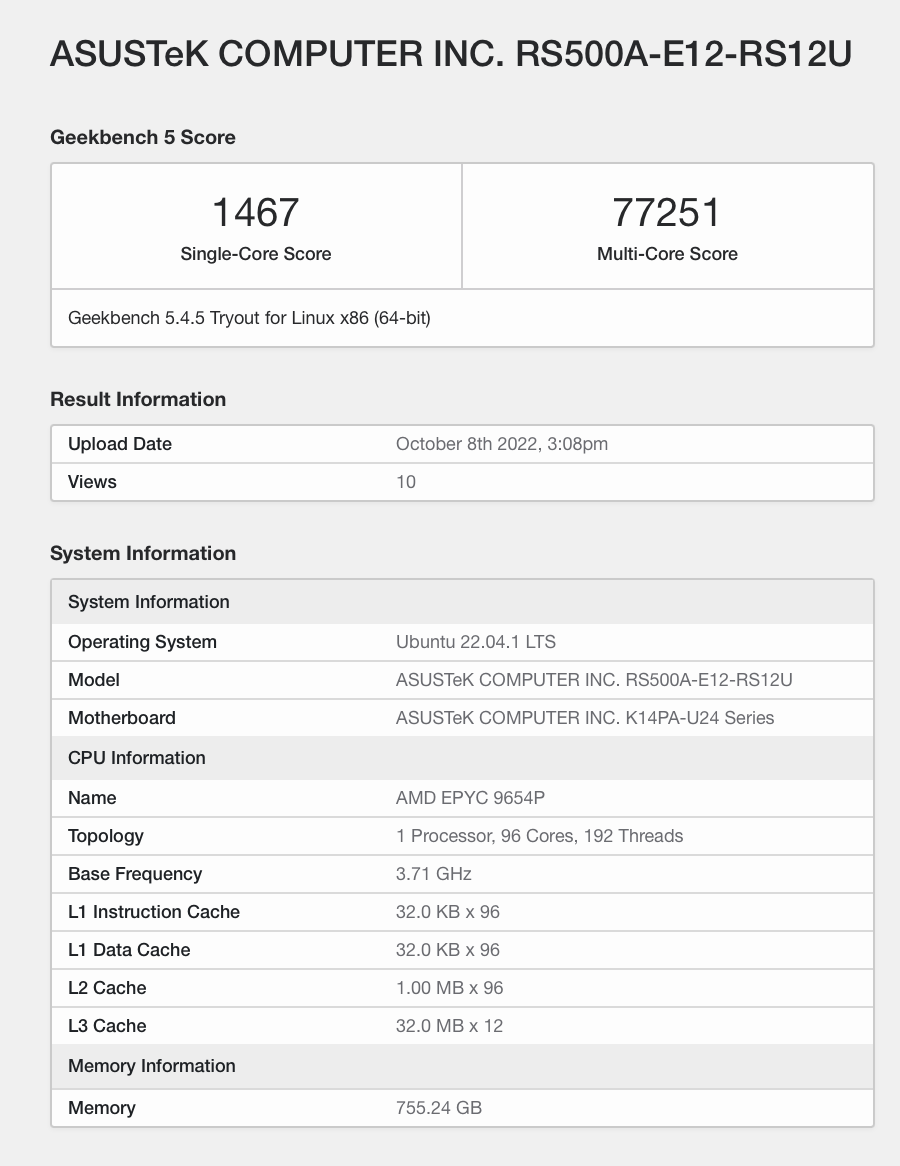Click the Multi-Core Score 77251
Screen dimensions: 900x1166
[667, 212]
